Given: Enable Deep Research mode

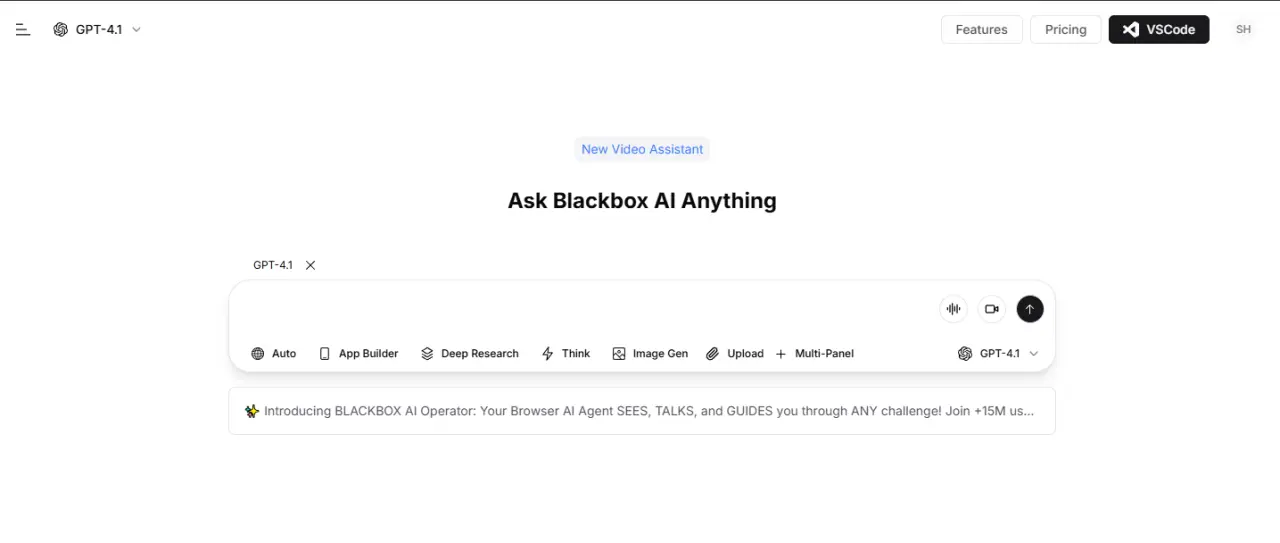Looking at the screenshot, I should point(469,354).
